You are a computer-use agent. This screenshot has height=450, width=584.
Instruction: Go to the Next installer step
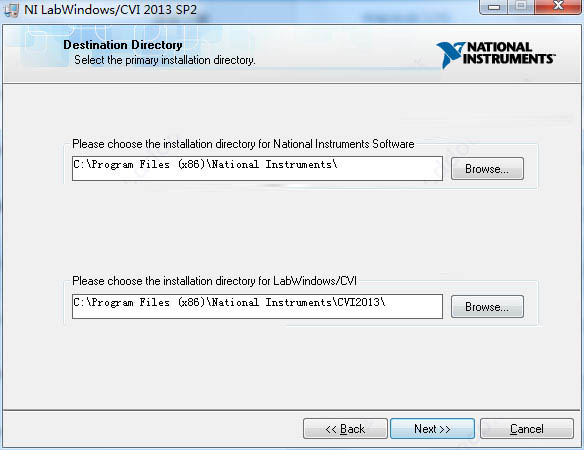pos(432,429)
